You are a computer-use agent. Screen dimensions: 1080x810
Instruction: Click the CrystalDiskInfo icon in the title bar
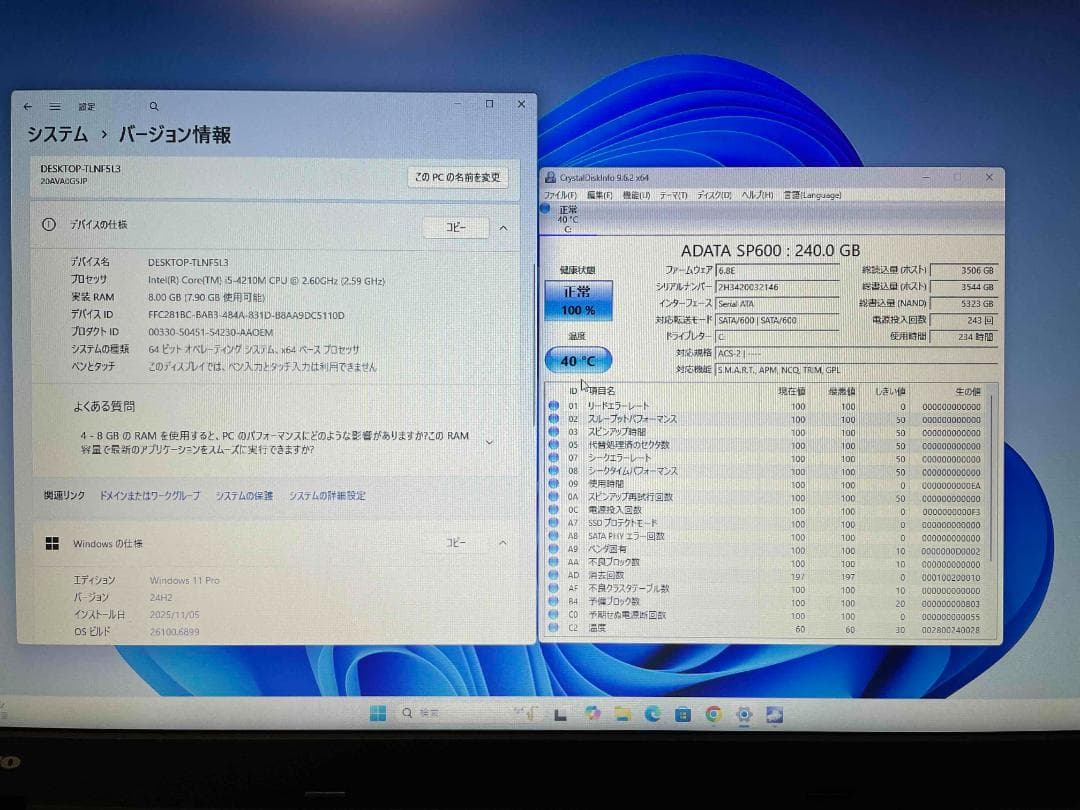pos(550,176)
